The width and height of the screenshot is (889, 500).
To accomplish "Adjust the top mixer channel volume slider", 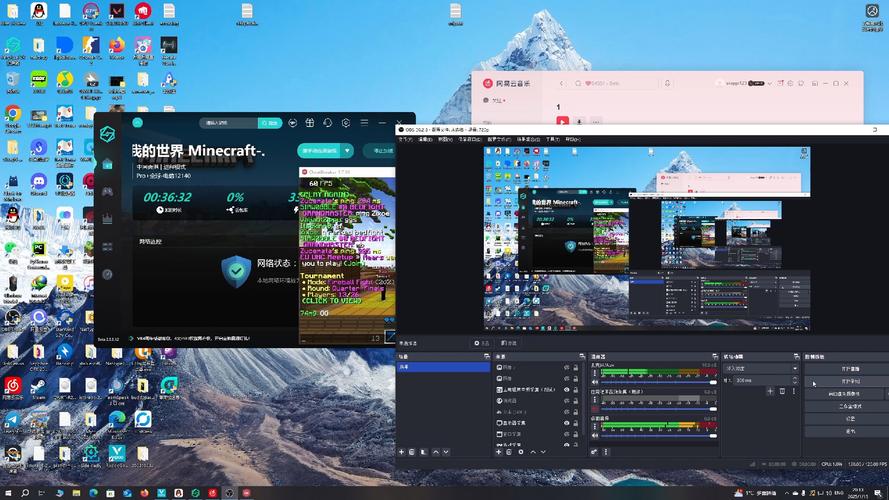I will click(x=658, y=382).
